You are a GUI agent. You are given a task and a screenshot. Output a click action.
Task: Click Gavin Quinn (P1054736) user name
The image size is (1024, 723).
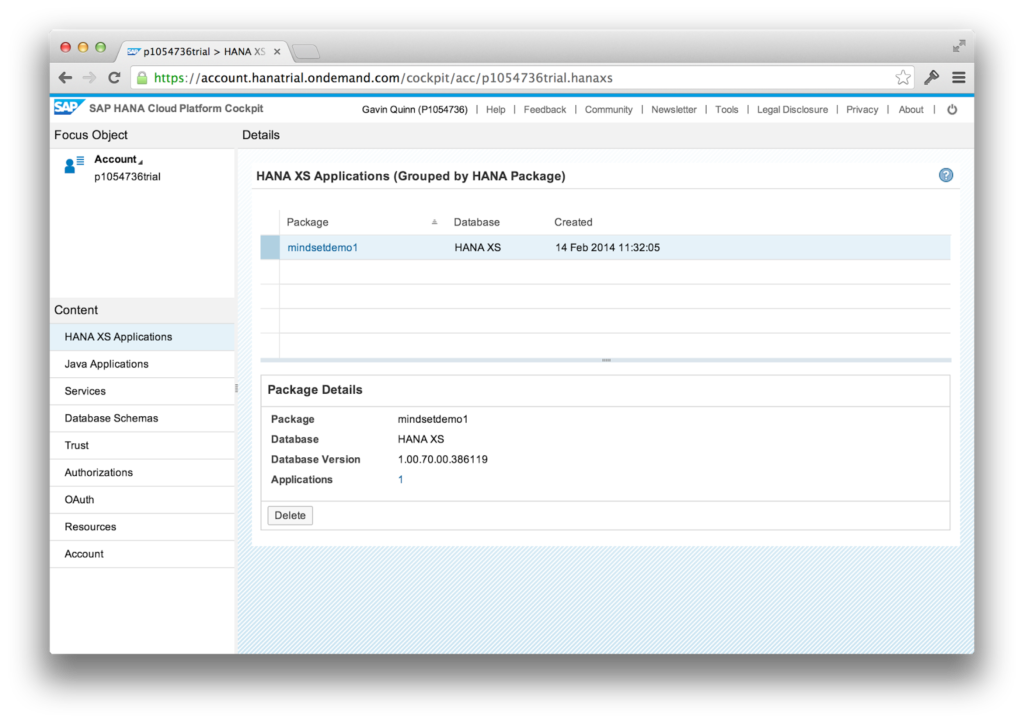coord(415,110)
